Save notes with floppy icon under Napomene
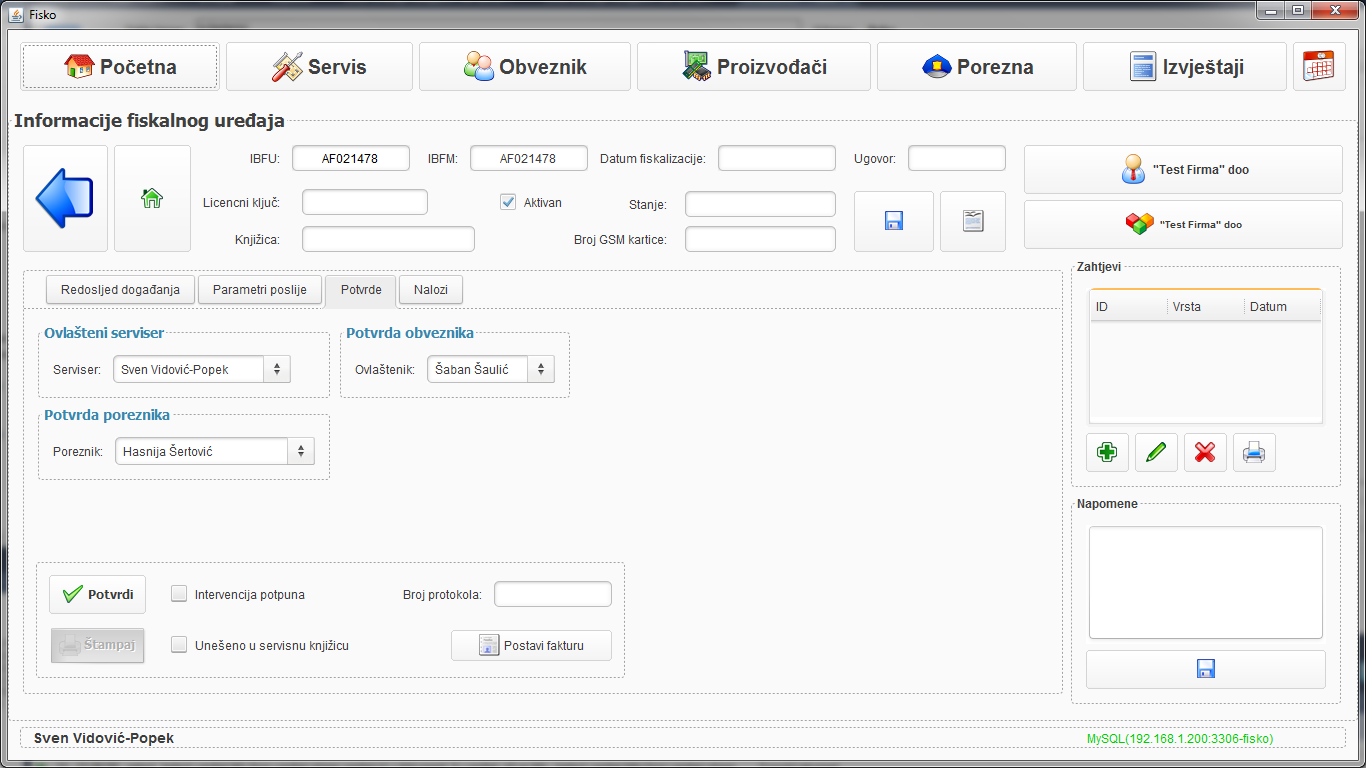The height and width of the screenshot is (768, 1366). 1205,669
